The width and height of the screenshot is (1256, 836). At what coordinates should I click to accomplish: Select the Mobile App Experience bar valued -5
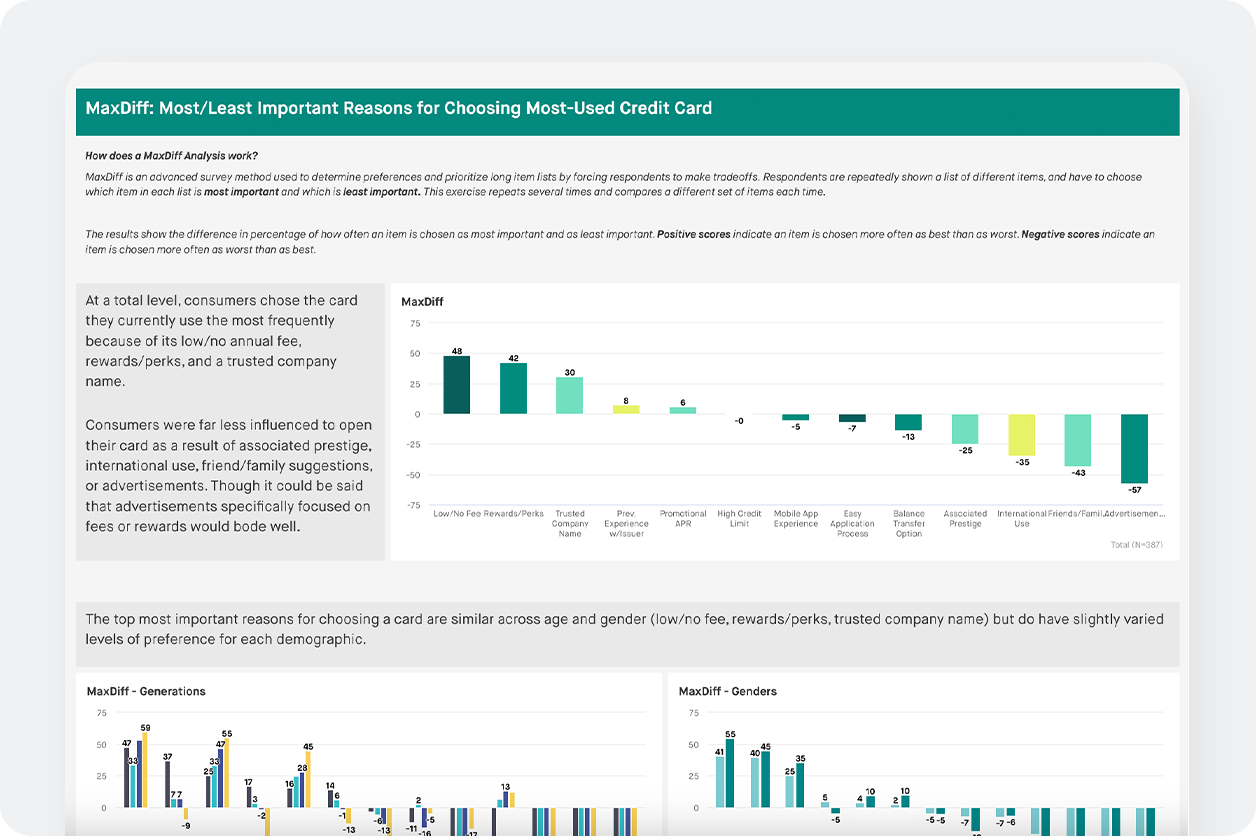point(796,417)
